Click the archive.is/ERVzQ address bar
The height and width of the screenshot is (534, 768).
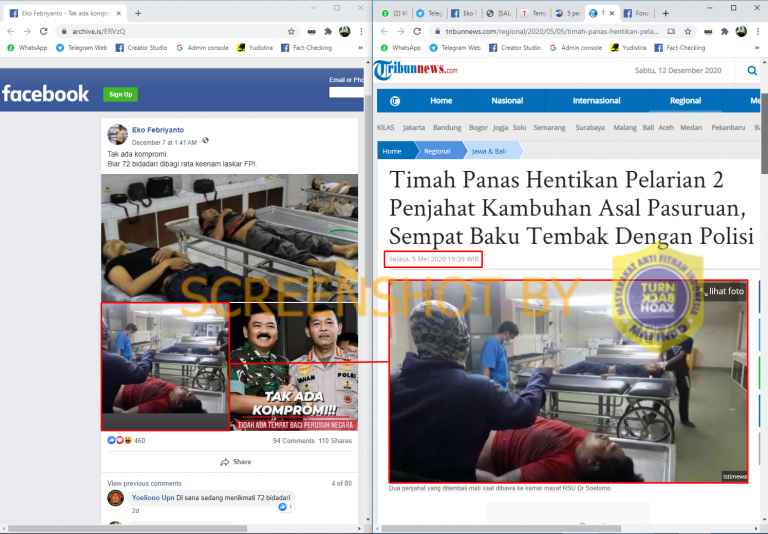coord(176,31)
